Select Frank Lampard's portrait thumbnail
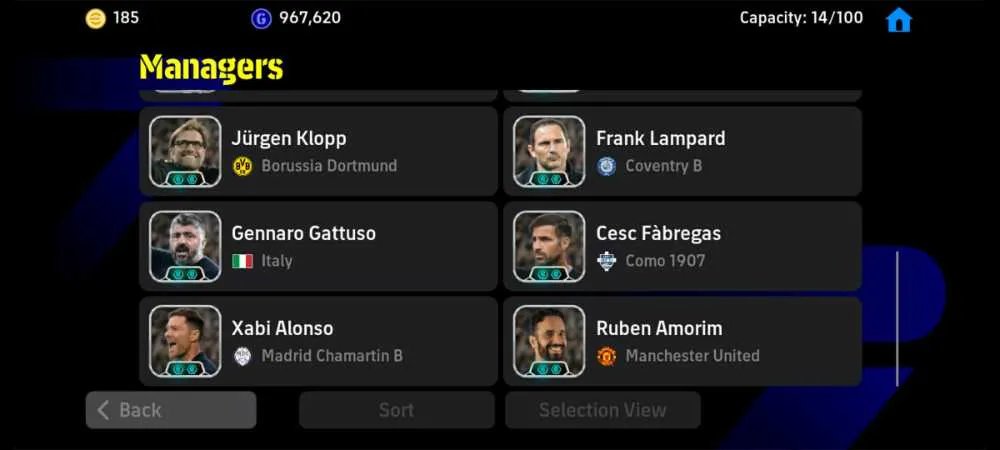 click(x=549, y=152)
